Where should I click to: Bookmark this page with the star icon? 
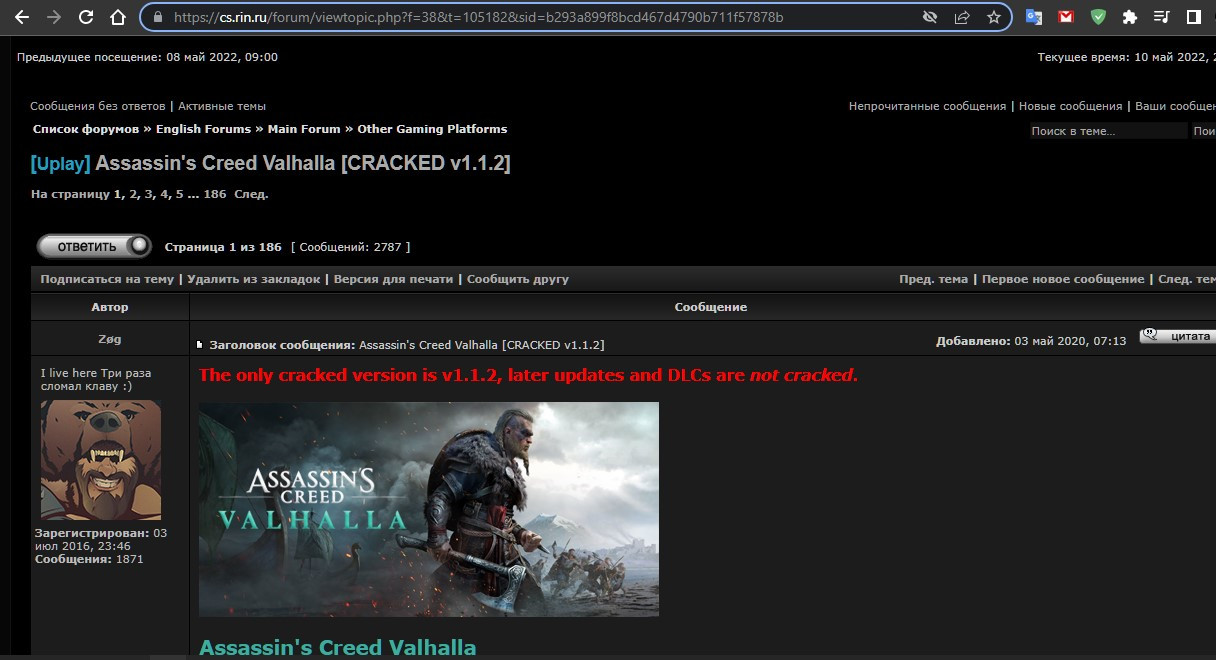pos(993,17)
